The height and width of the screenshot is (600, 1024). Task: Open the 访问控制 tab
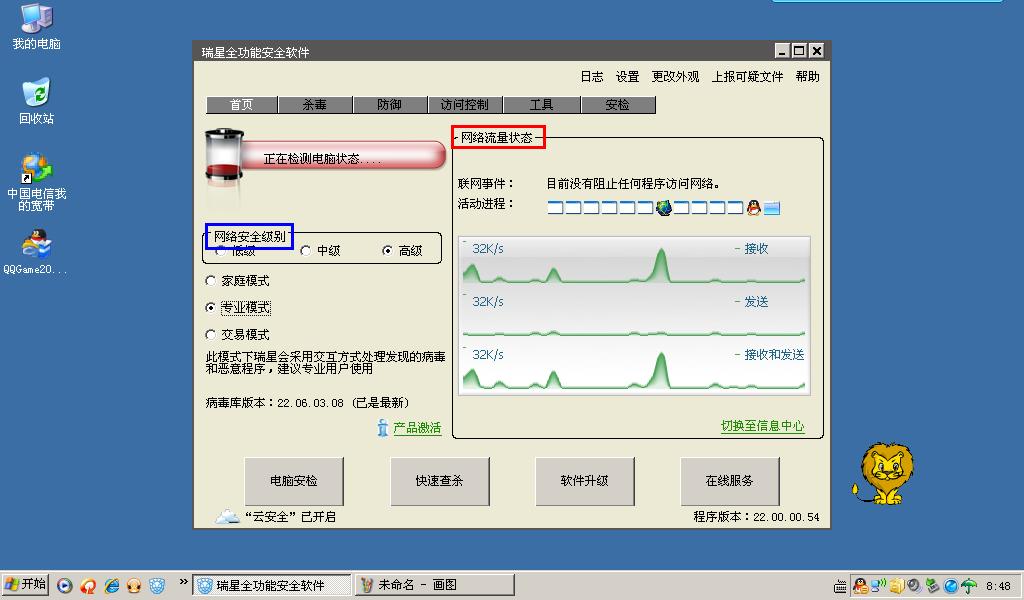(x=464, y=104)
